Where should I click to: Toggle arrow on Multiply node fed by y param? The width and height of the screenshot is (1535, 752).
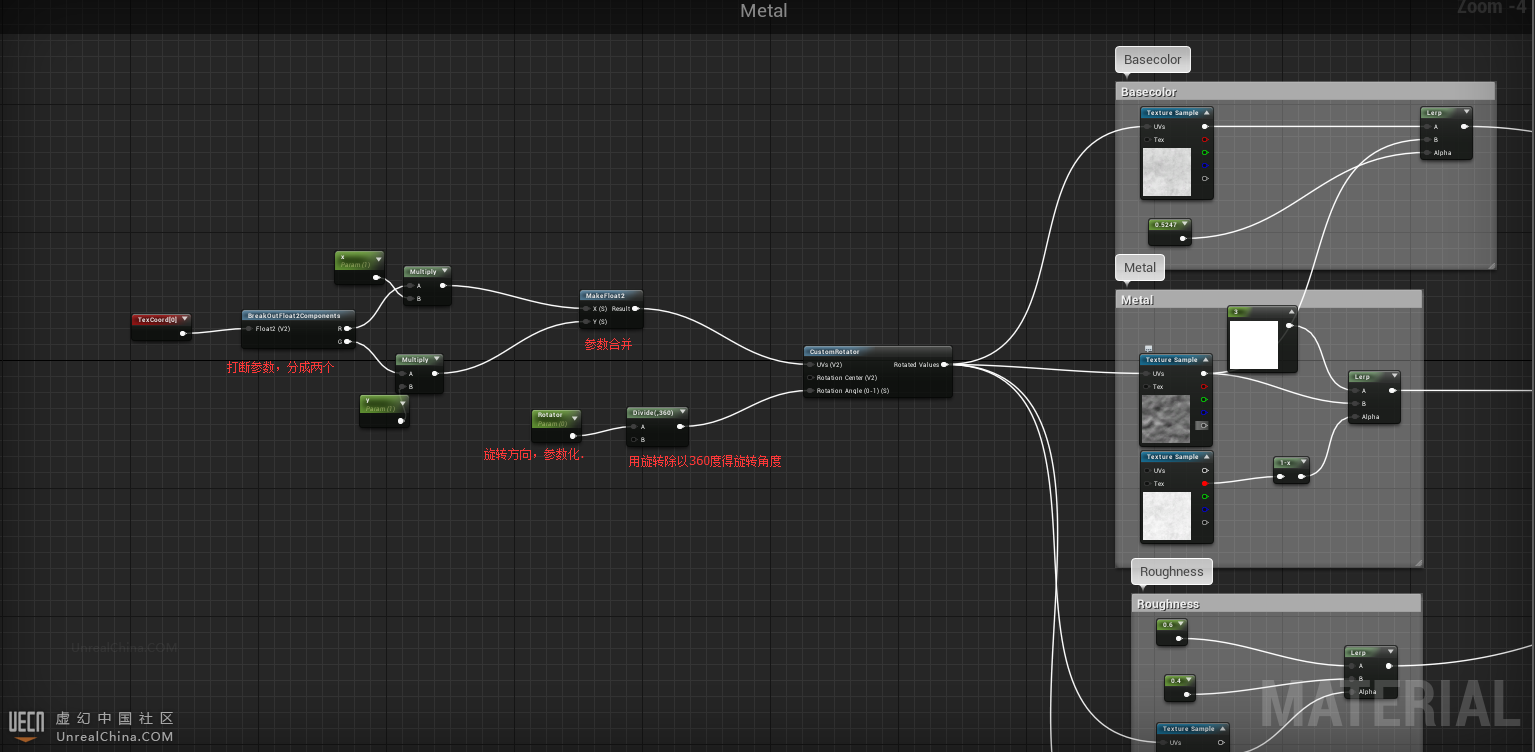coord(437,360)
